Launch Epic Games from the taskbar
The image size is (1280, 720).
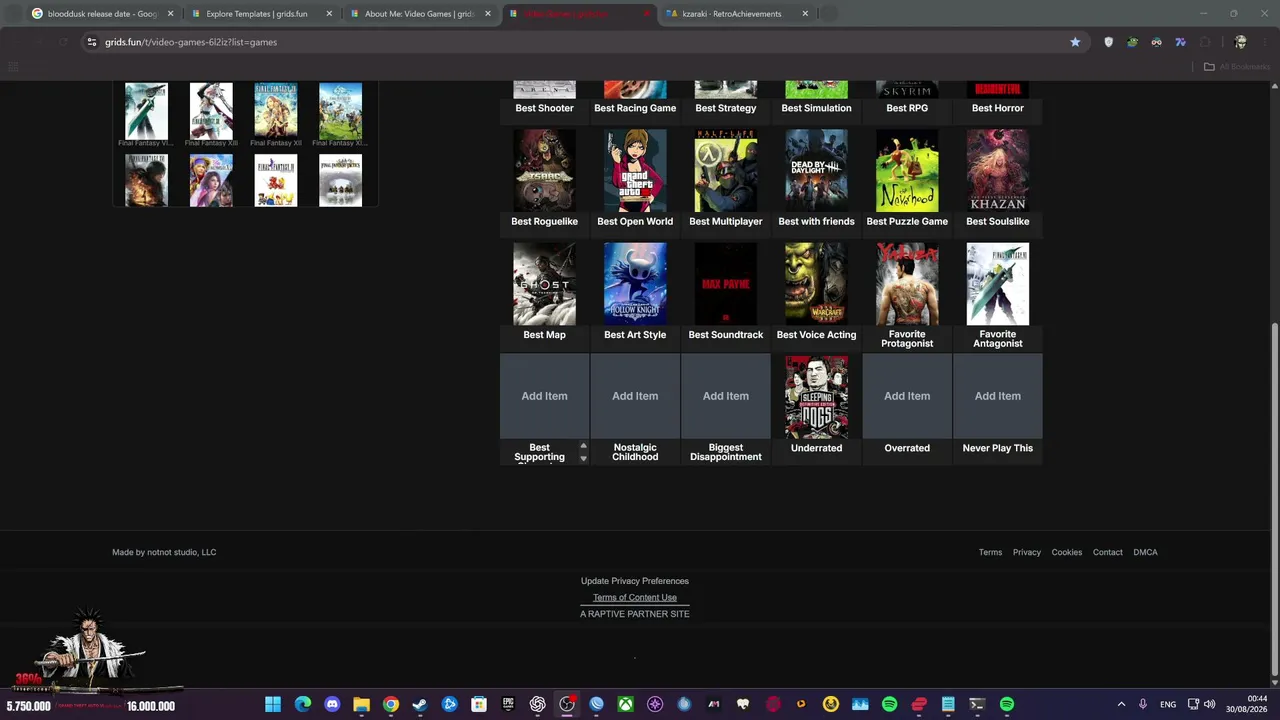[x=508, y=704]
